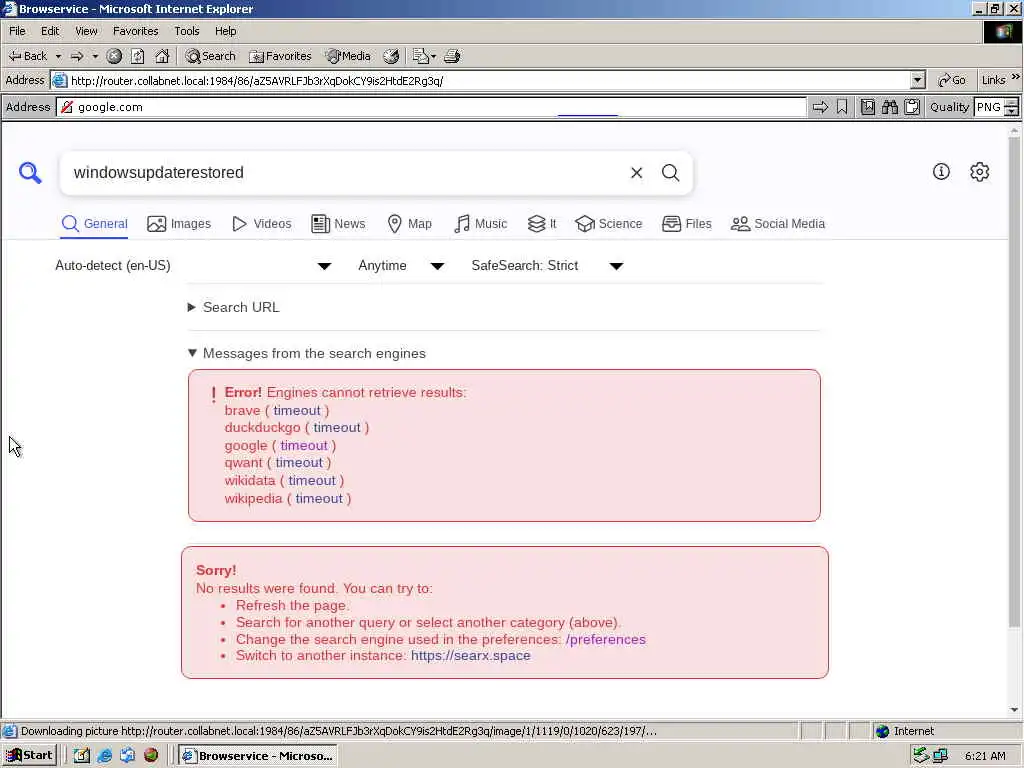The width and height of the screenshot is (1024, 768).
Task: Click the duckduckgo timeout link
Action: (x=337, y=428)
